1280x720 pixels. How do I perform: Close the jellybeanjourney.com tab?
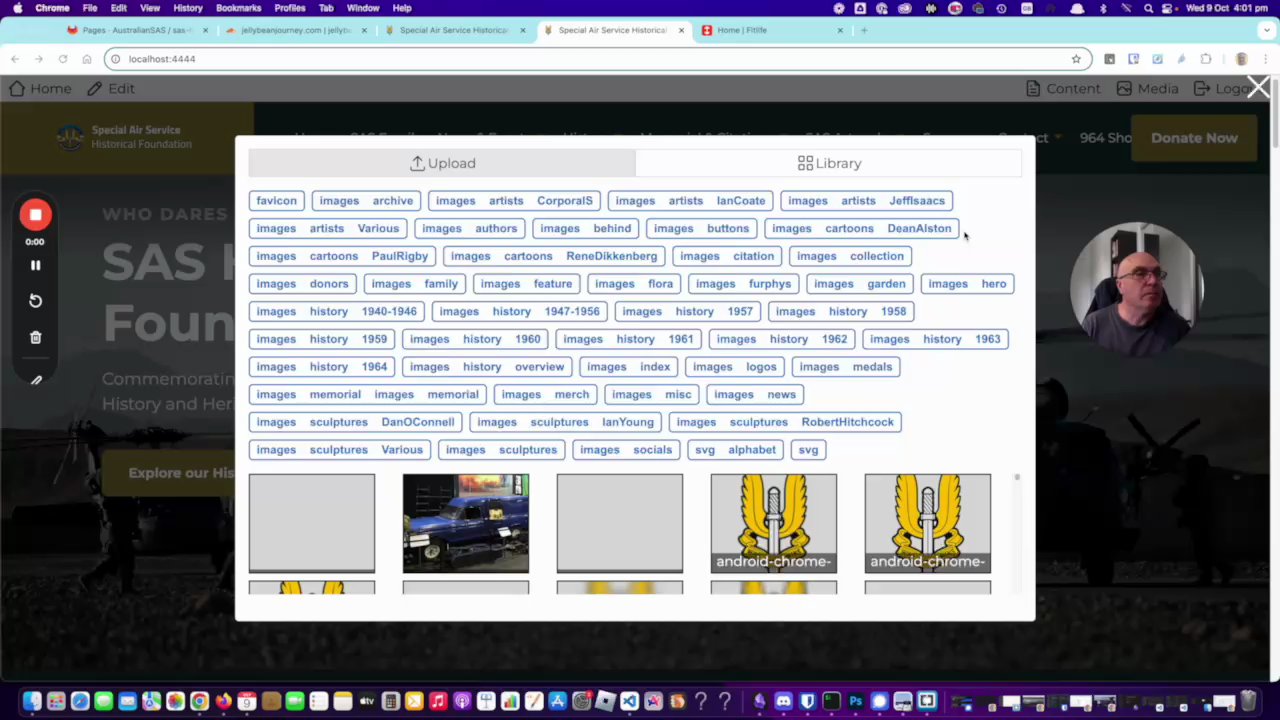pos(364,30)
